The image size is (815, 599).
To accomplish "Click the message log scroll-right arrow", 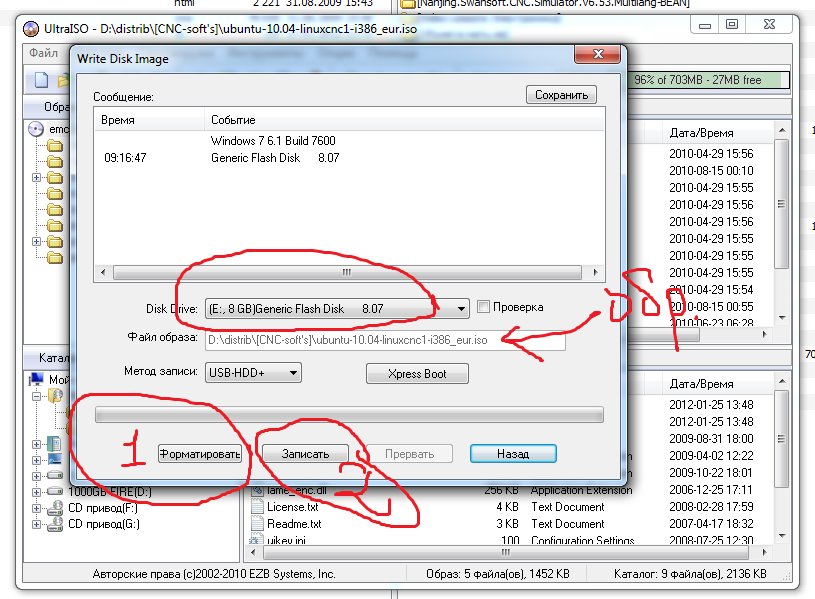I will [595, 272].
